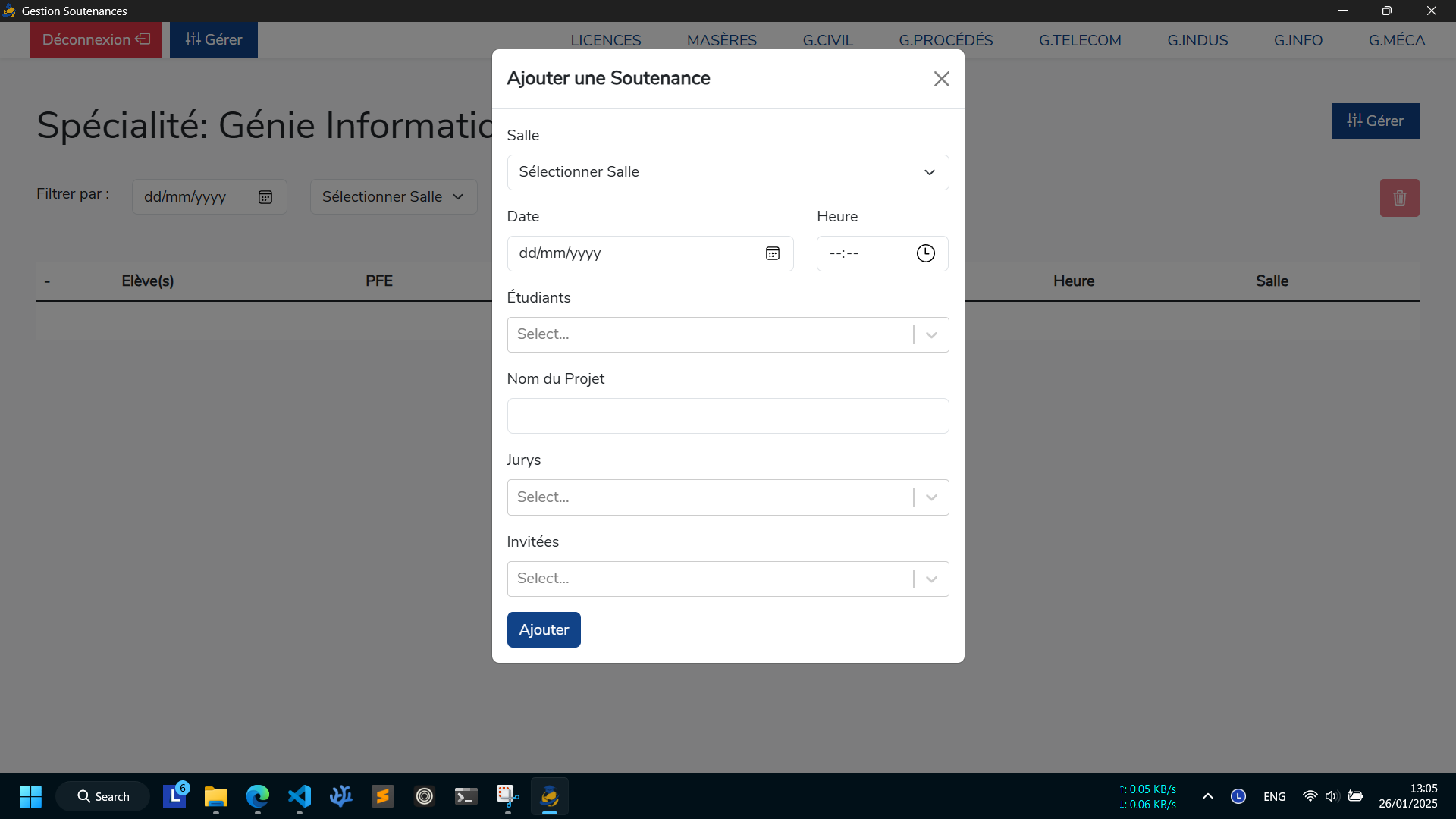Screen dimensions: 1456x819
Task: Click the Ajouter button
Action: point(544,629)
